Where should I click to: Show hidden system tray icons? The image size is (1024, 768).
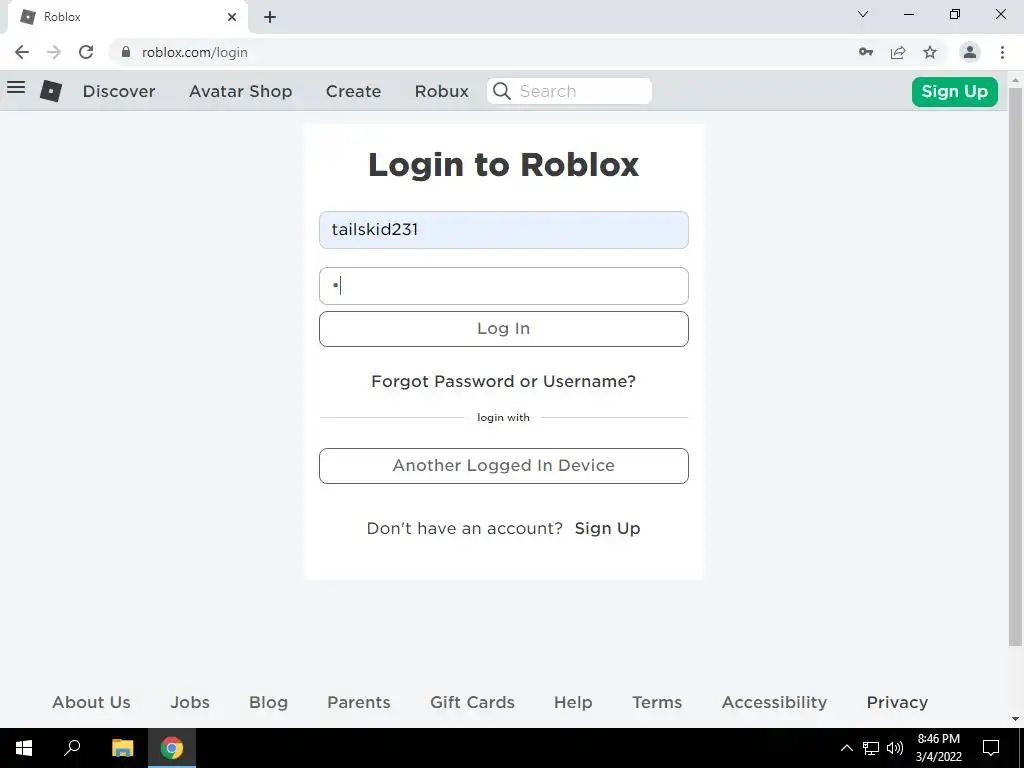pyautogui.click(x=846, y=748)
